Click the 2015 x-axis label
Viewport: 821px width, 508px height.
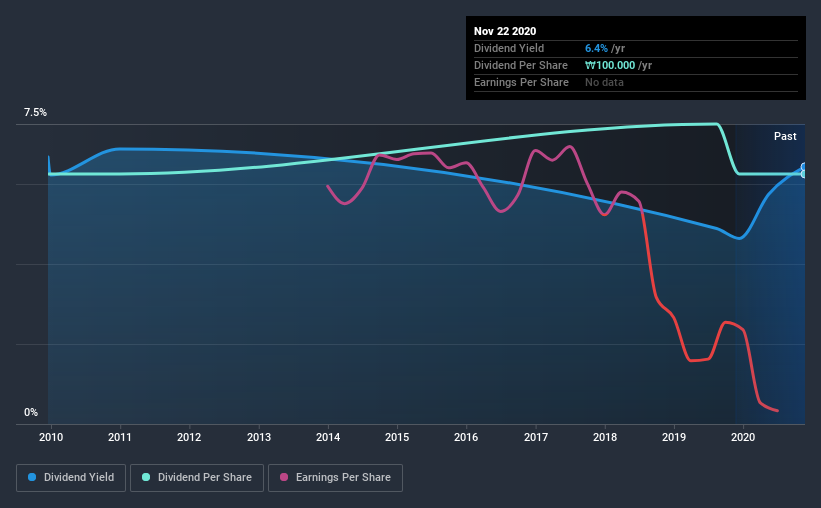pyautogui.click(x=397, y=437)
